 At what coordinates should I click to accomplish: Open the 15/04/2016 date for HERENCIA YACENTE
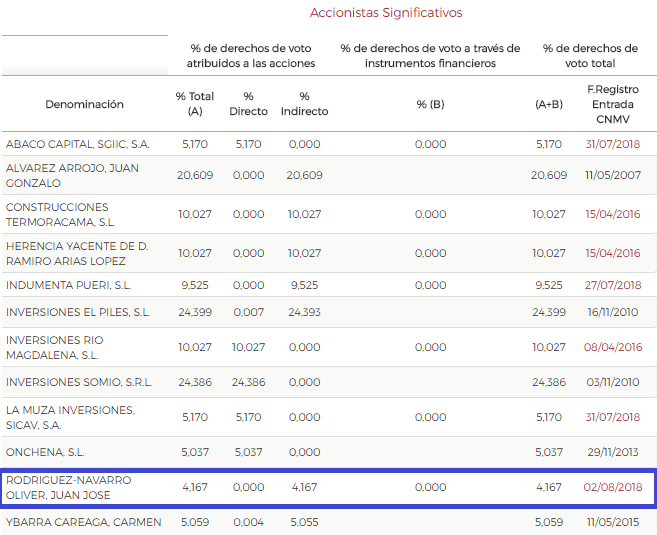pyautogui.click(x=613, y=253)
